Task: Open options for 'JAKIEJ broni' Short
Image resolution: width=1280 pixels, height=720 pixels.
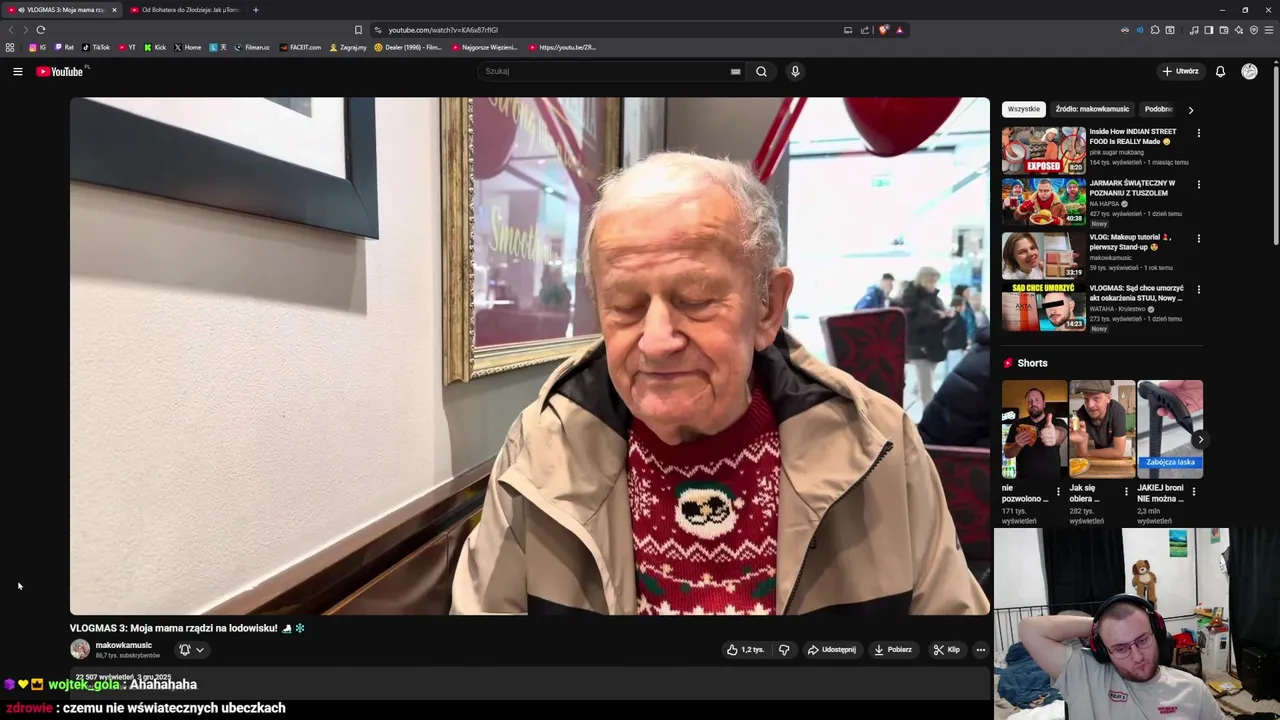Action: (1194, 491)
